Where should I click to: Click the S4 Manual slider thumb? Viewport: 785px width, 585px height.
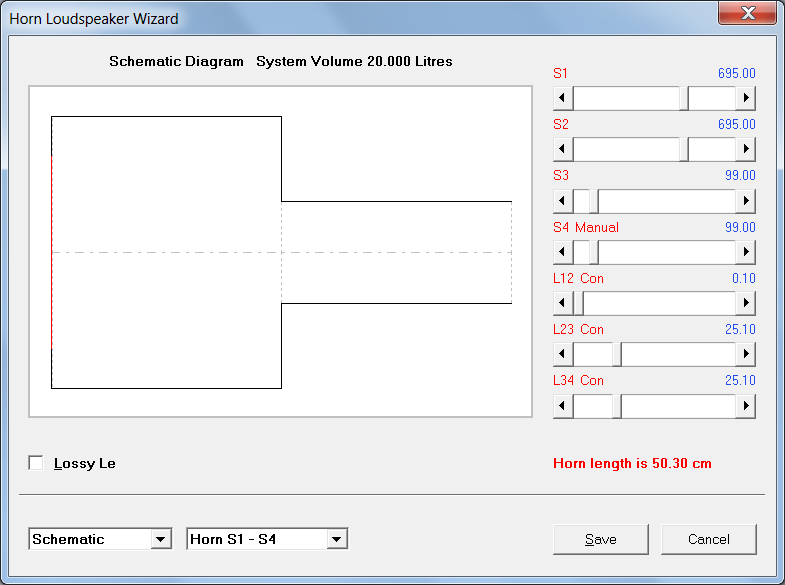594,252
